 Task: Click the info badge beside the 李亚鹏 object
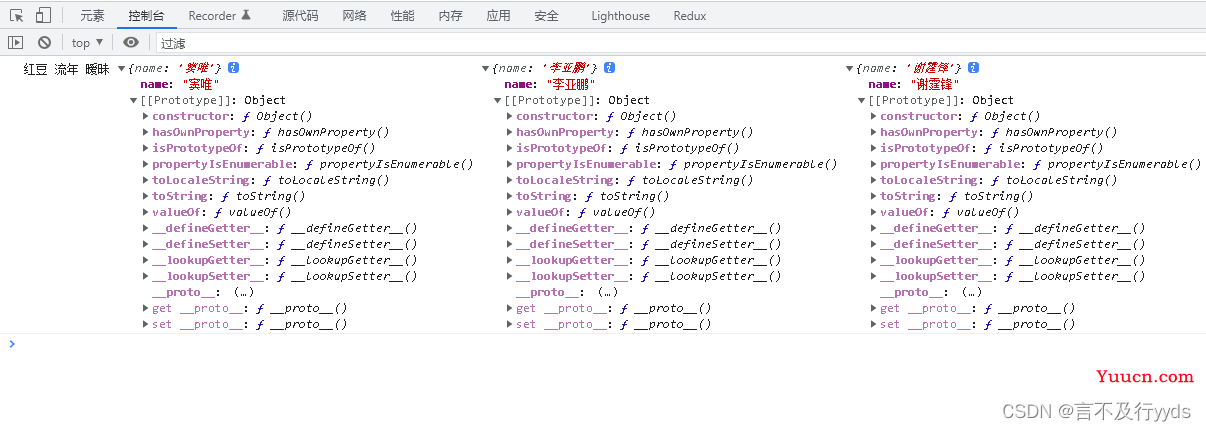609,68
